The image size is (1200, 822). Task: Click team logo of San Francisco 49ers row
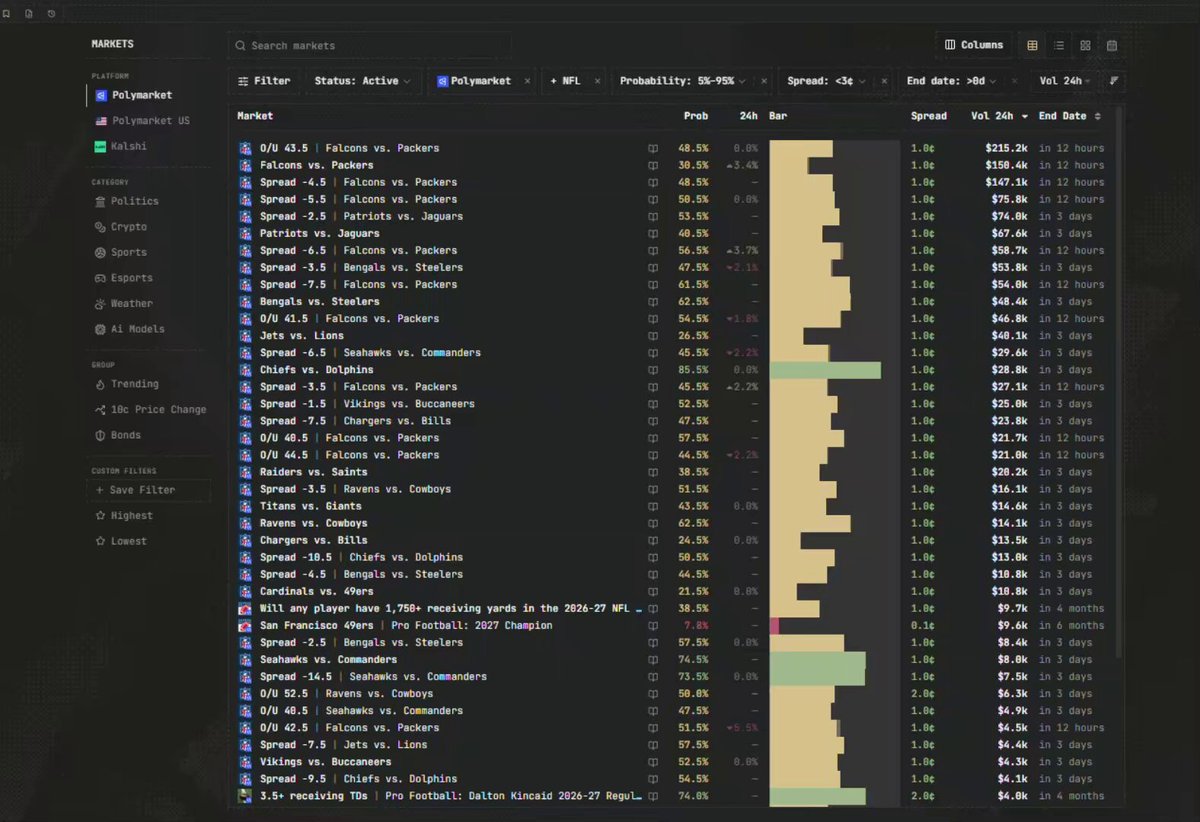(245, 625)
